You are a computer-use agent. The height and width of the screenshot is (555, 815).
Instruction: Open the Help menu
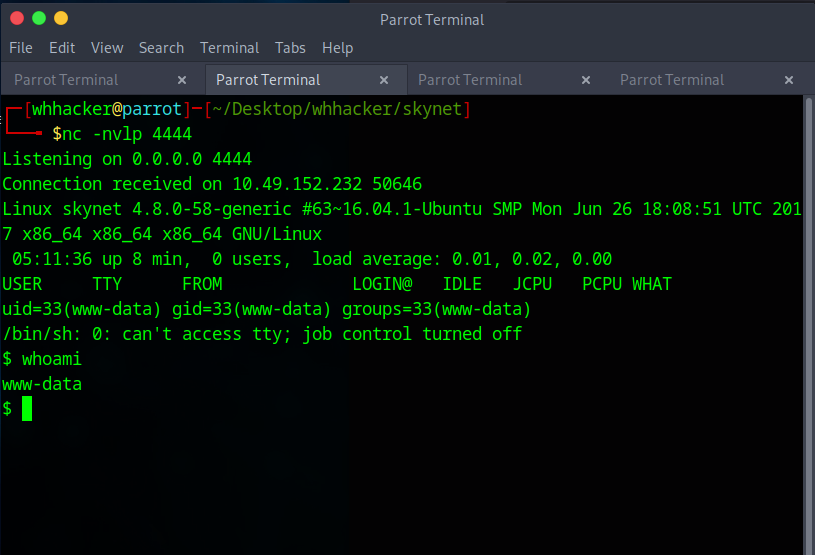click(x=337, y=48)
